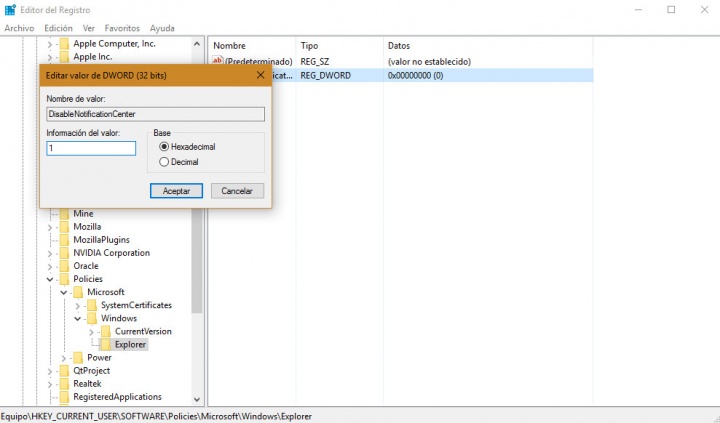Select the RegisteredApplications key label
Screen dimensions: 720x423
[118, 397]
